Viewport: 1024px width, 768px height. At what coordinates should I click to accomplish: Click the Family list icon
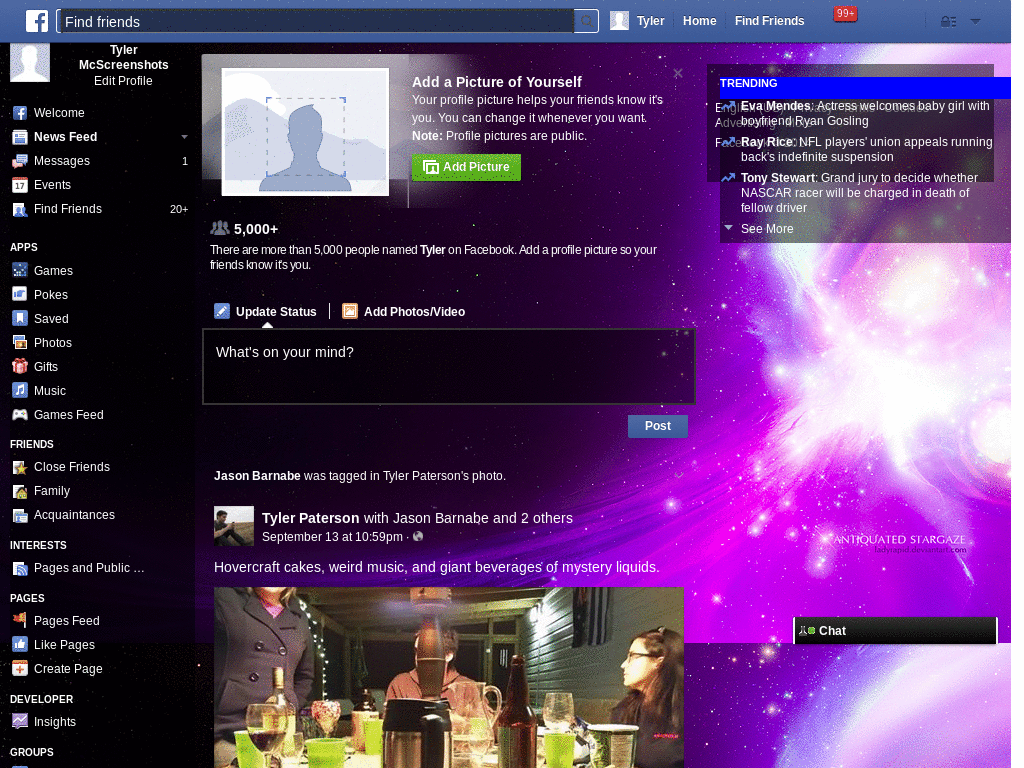click(x=20, y=491)
